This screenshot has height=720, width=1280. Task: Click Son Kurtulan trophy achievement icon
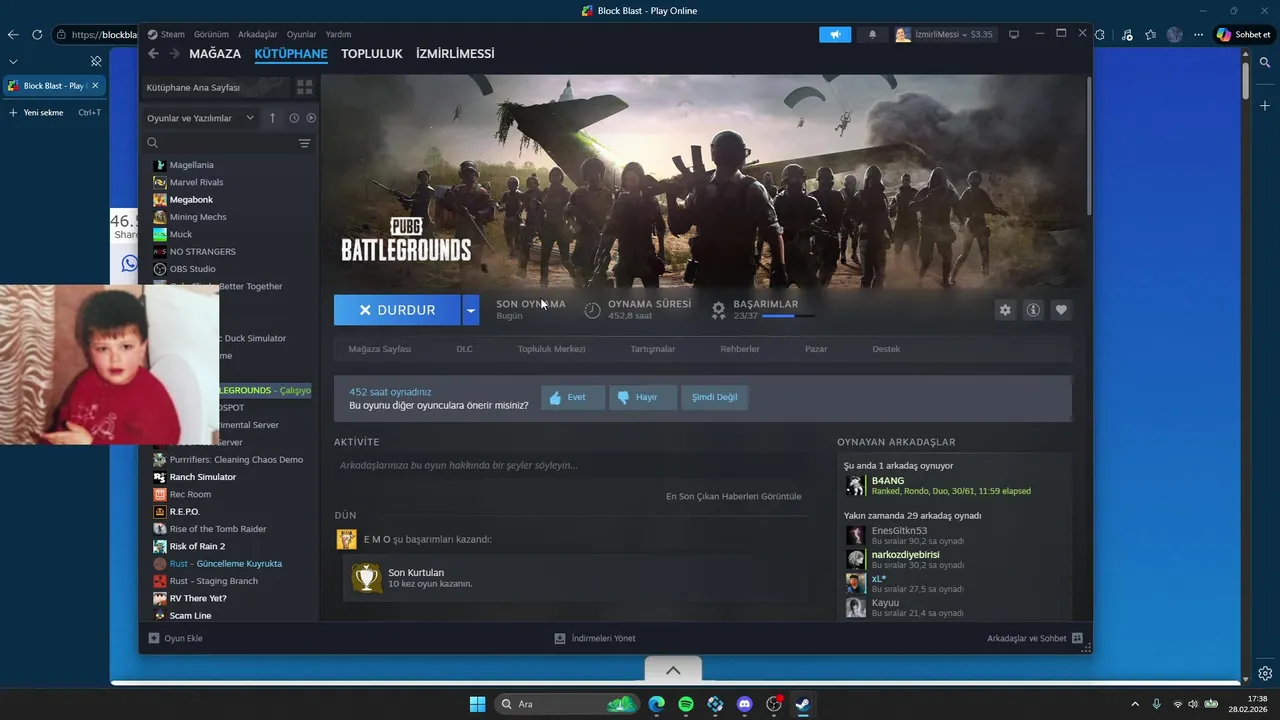367,578
